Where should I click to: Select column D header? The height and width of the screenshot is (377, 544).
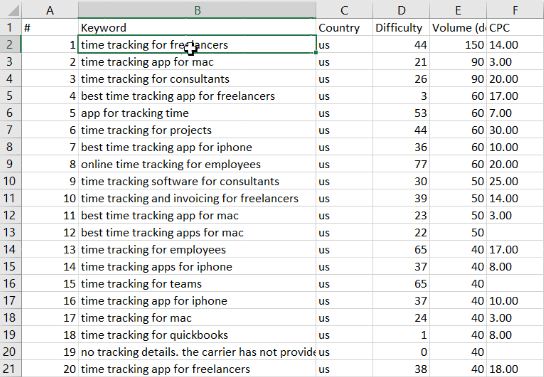coord(401,10)
